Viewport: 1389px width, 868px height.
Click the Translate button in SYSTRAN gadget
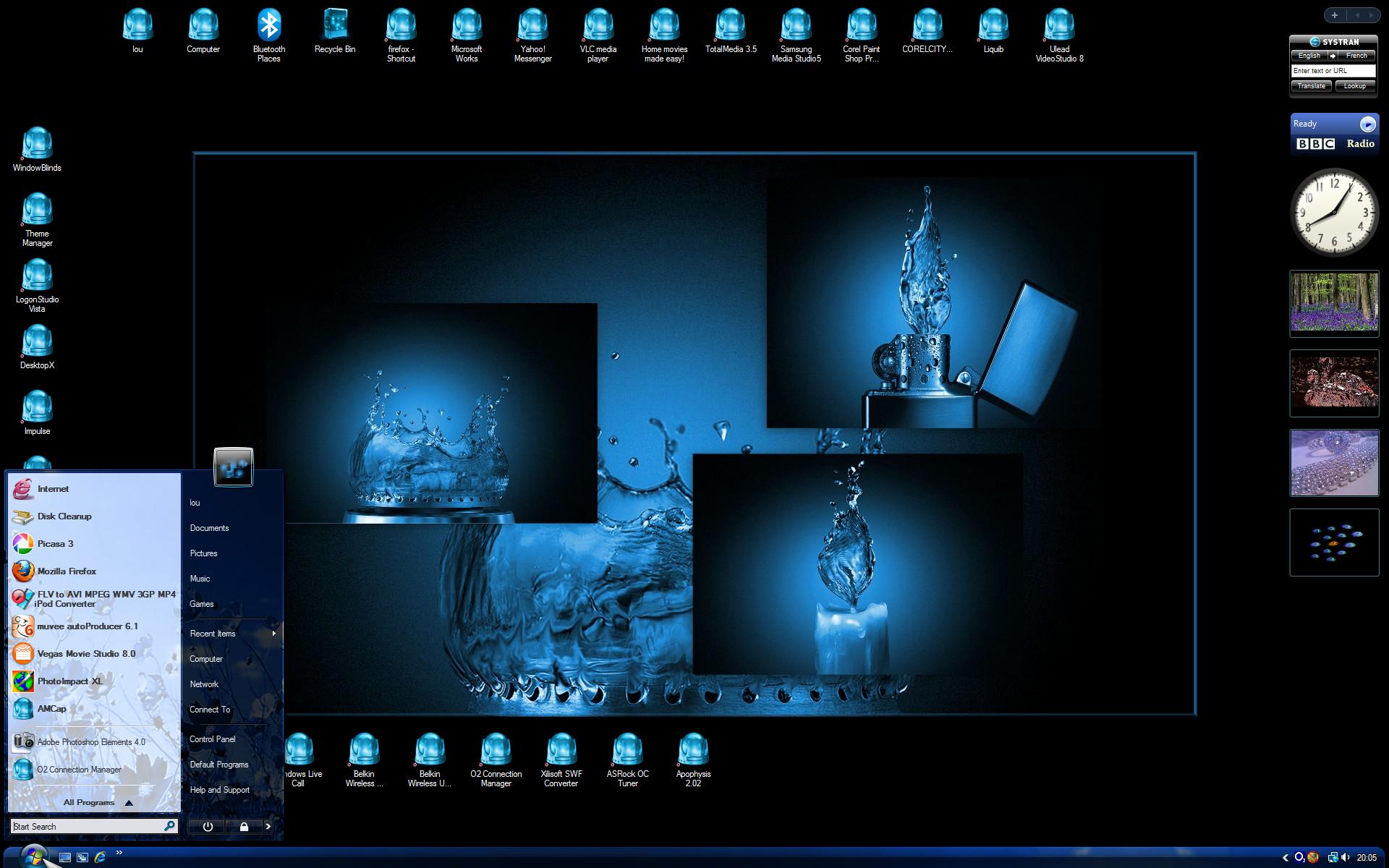(x=1311, y=86)
